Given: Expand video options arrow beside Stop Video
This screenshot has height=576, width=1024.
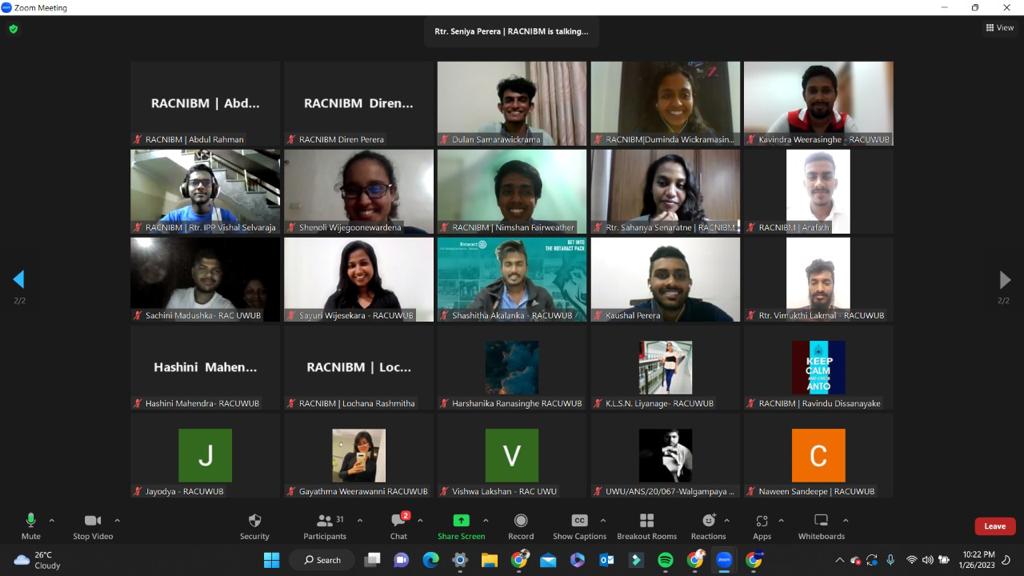Looking at the screenshot, I should pyautogui.click(x=117, y=520).
